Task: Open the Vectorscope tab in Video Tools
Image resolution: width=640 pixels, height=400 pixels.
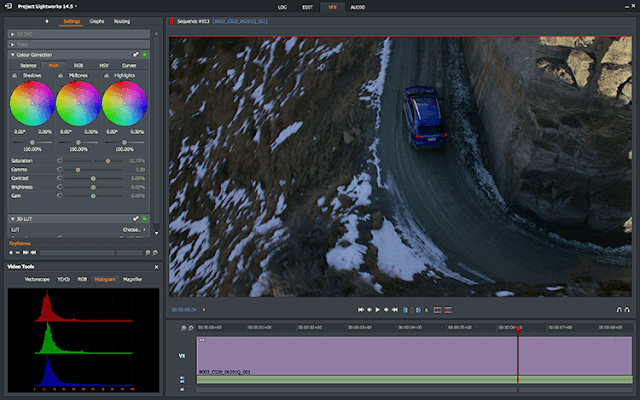Action: click(x=37, y=279)
